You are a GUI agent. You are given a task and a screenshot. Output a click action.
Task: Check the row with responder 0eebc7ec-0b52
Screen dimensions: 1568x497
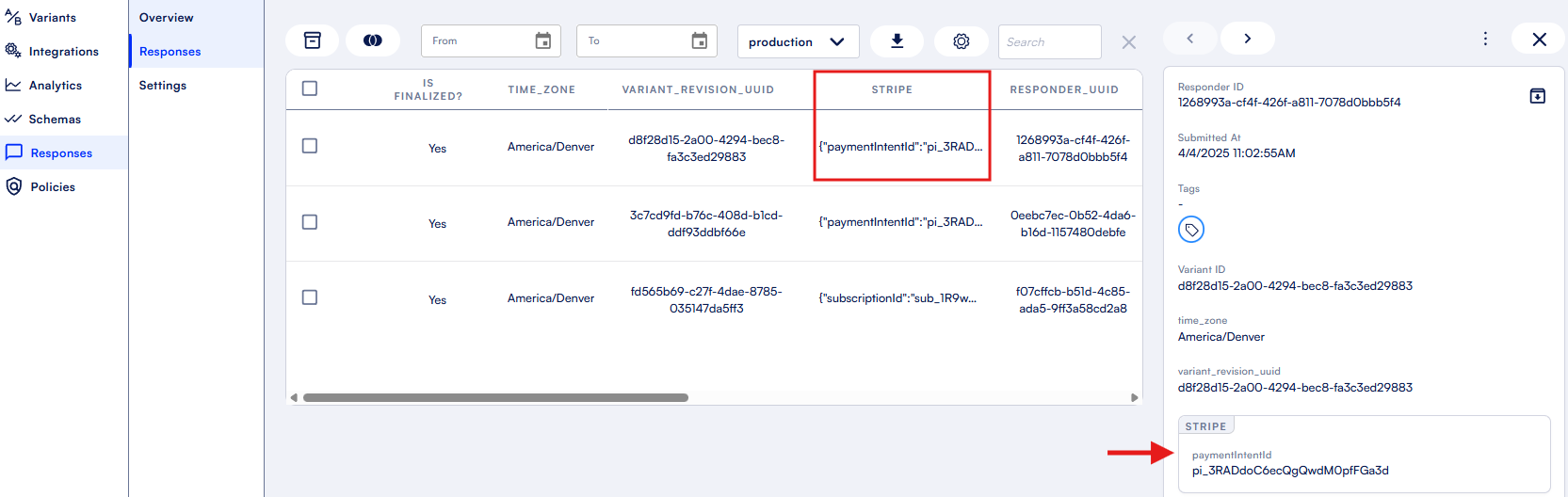tap(310, 222)
